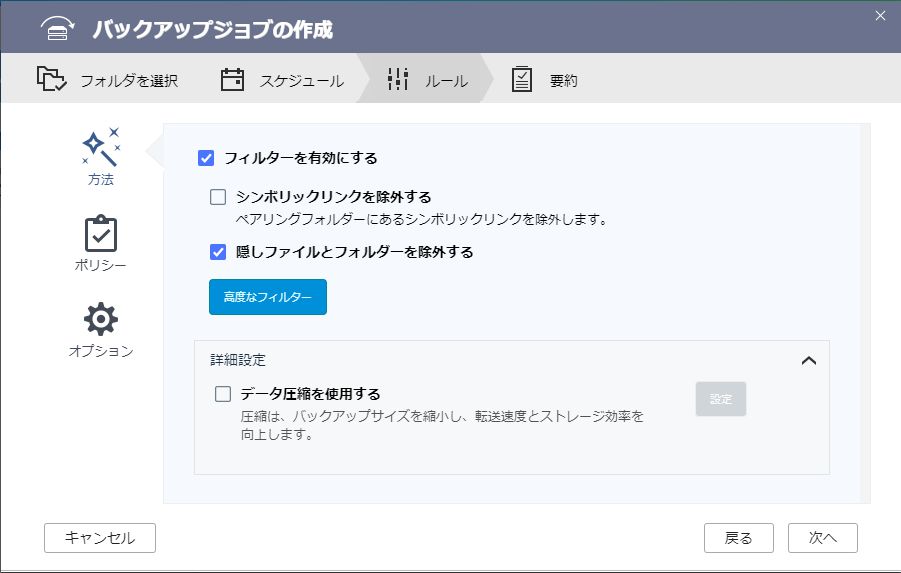Viewport: 901px width, 573px height.
Task: Select the ルール step label
Action: (446, 81)
